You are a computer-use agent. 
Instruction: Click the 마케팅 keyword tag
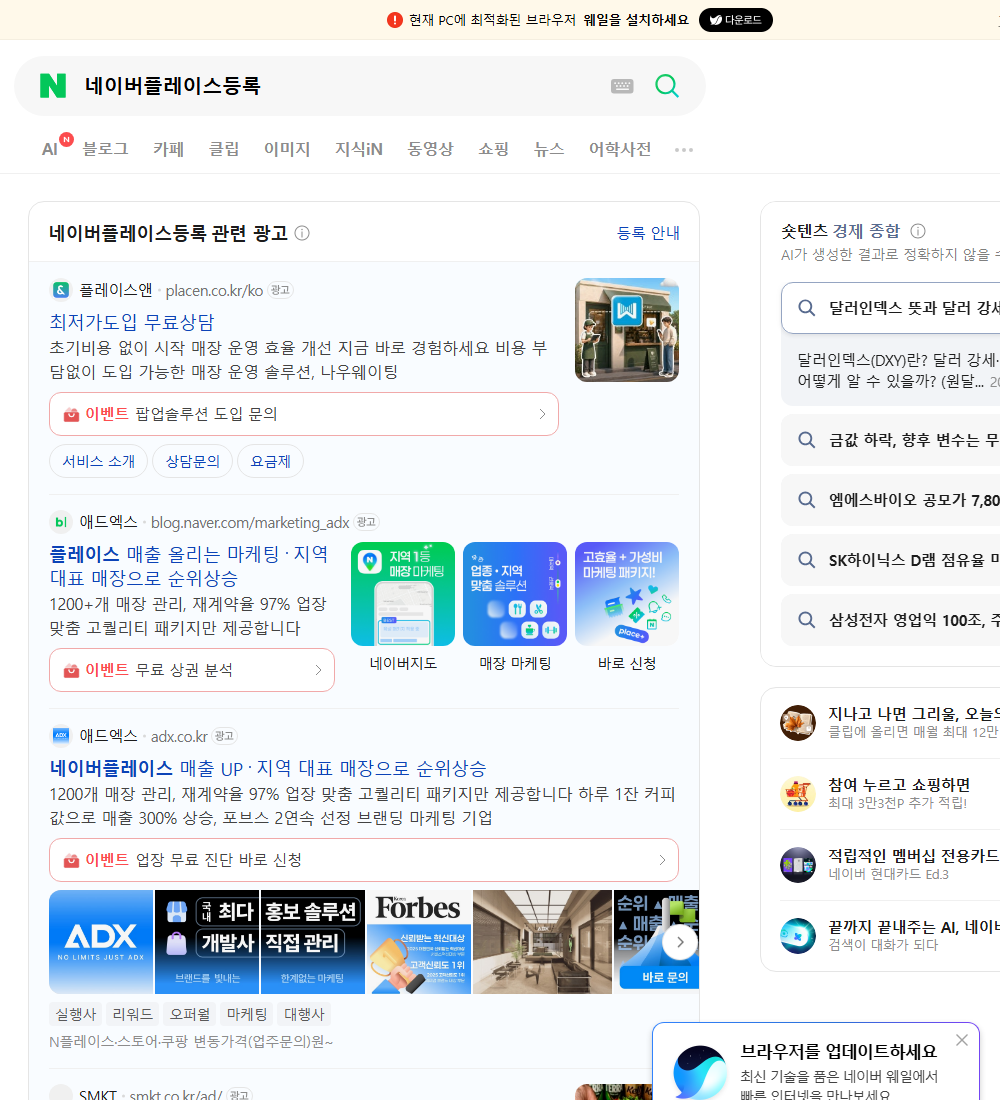pos(247,1014)
